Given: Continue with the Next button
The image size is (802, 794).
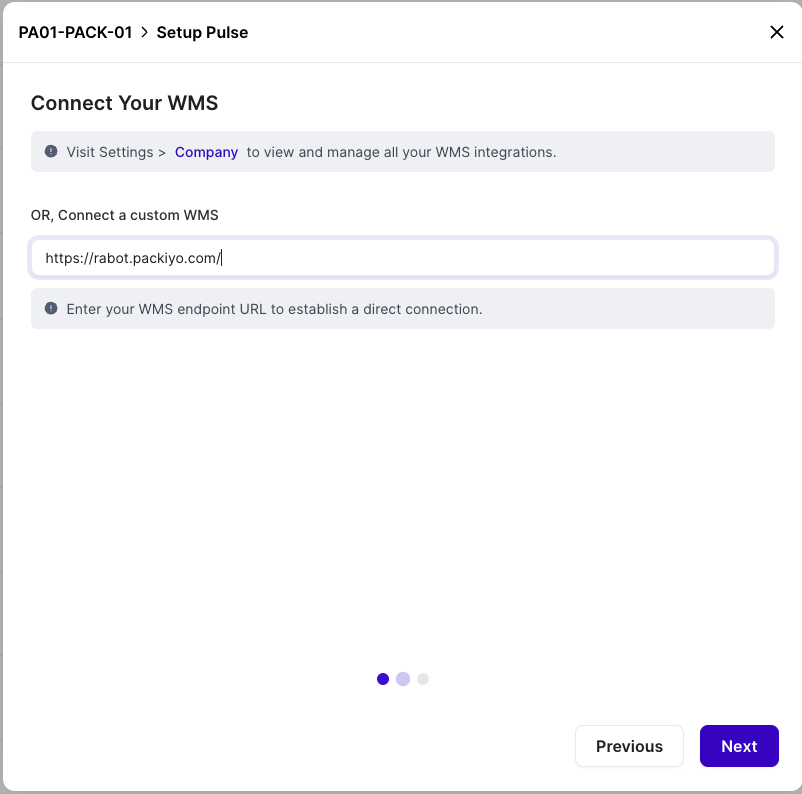Looking at the screenshot, I should [739, 746].
